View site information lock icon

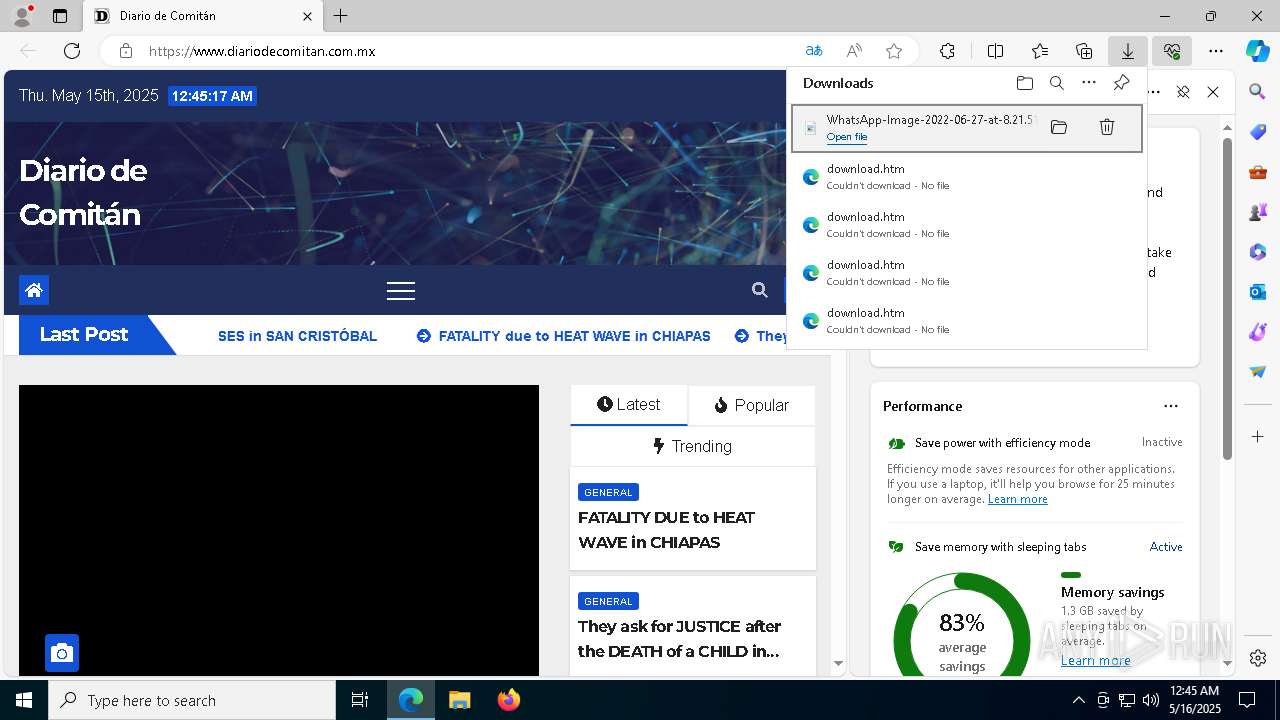125,51
